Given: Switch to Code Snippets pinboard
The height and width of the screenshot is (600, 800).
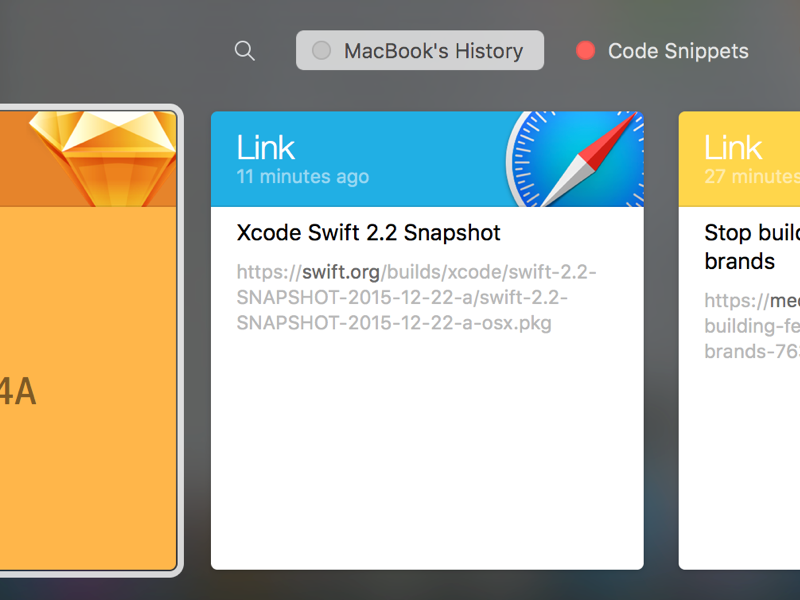Looking at the screenshot, I should point(662,51).
